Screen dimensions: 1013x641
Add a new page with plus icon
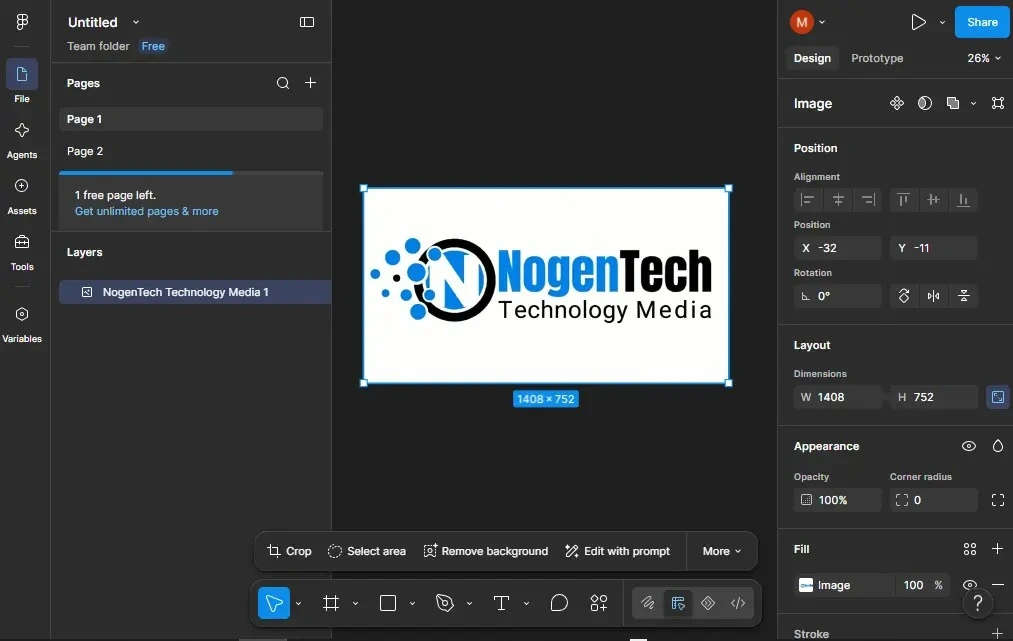[311, 83]
